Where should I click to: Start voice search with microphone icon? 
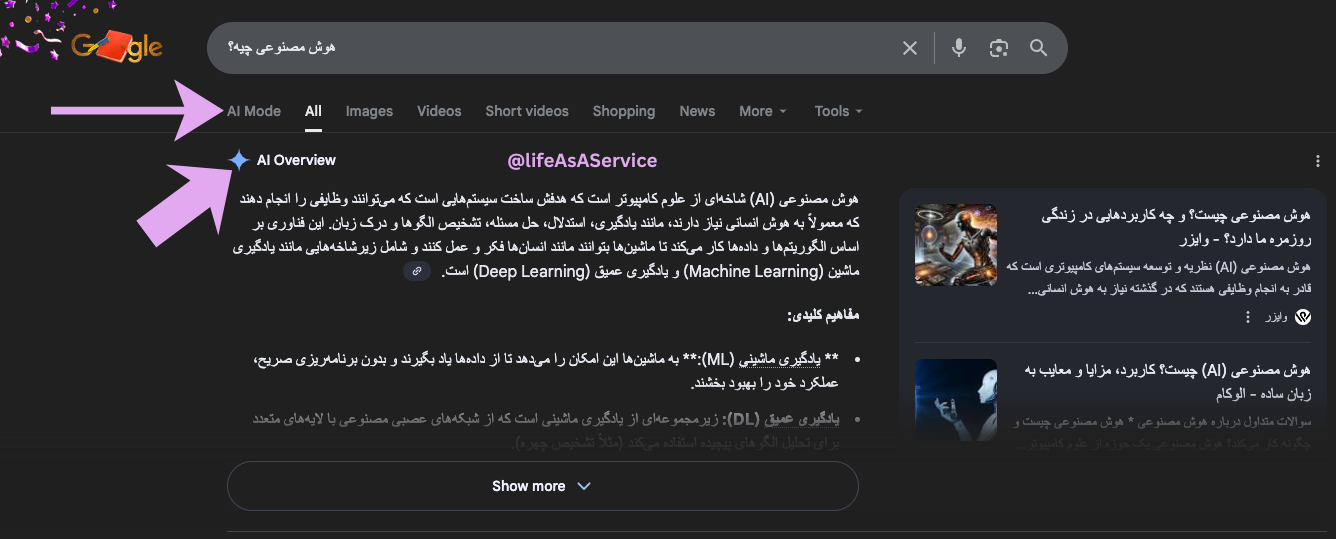959,48
